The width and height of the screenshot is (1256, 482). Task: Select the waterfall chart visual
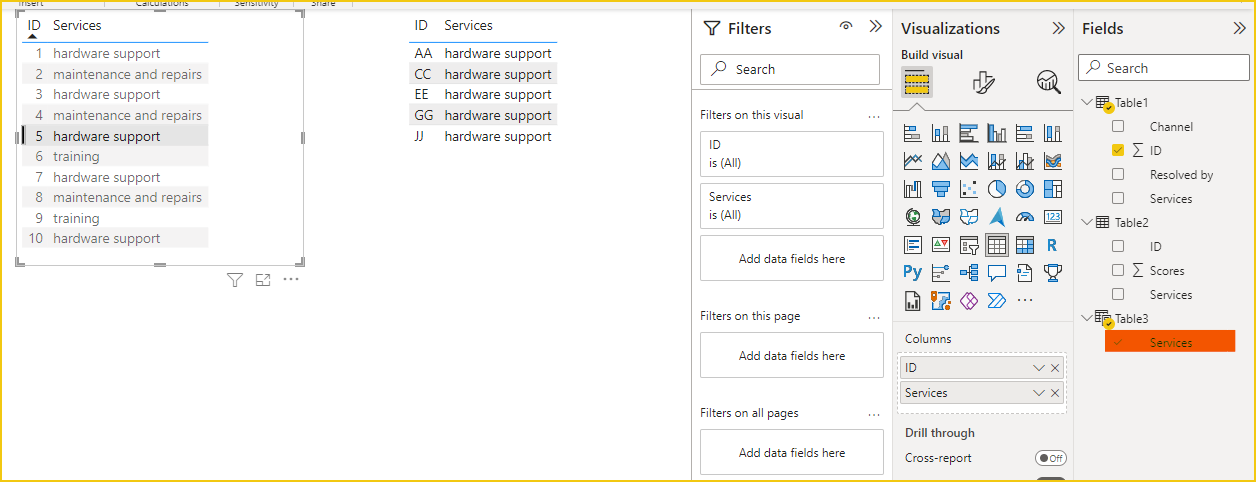pyautogui.click(x=912, y=189)
